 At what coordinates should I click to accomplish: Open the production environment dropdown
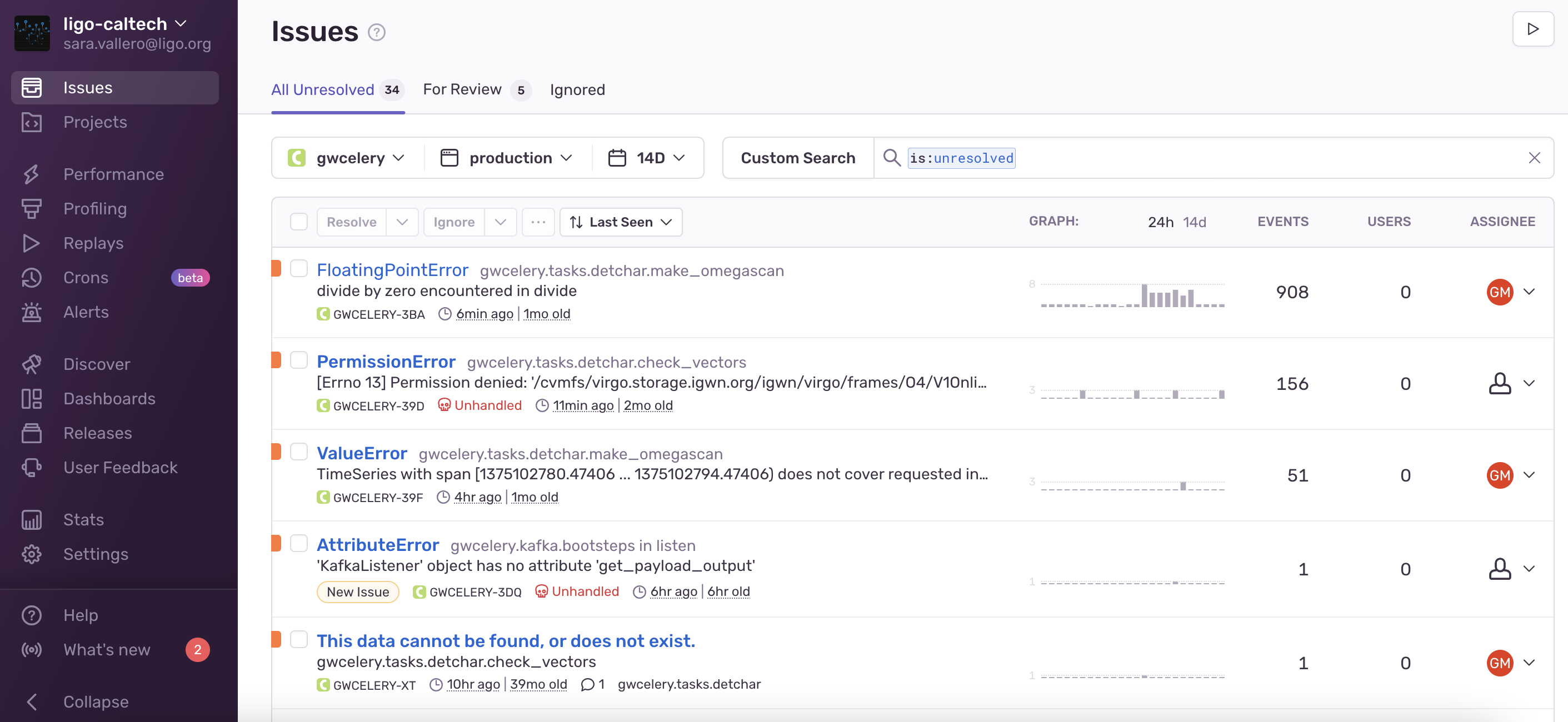pos(507,158)
